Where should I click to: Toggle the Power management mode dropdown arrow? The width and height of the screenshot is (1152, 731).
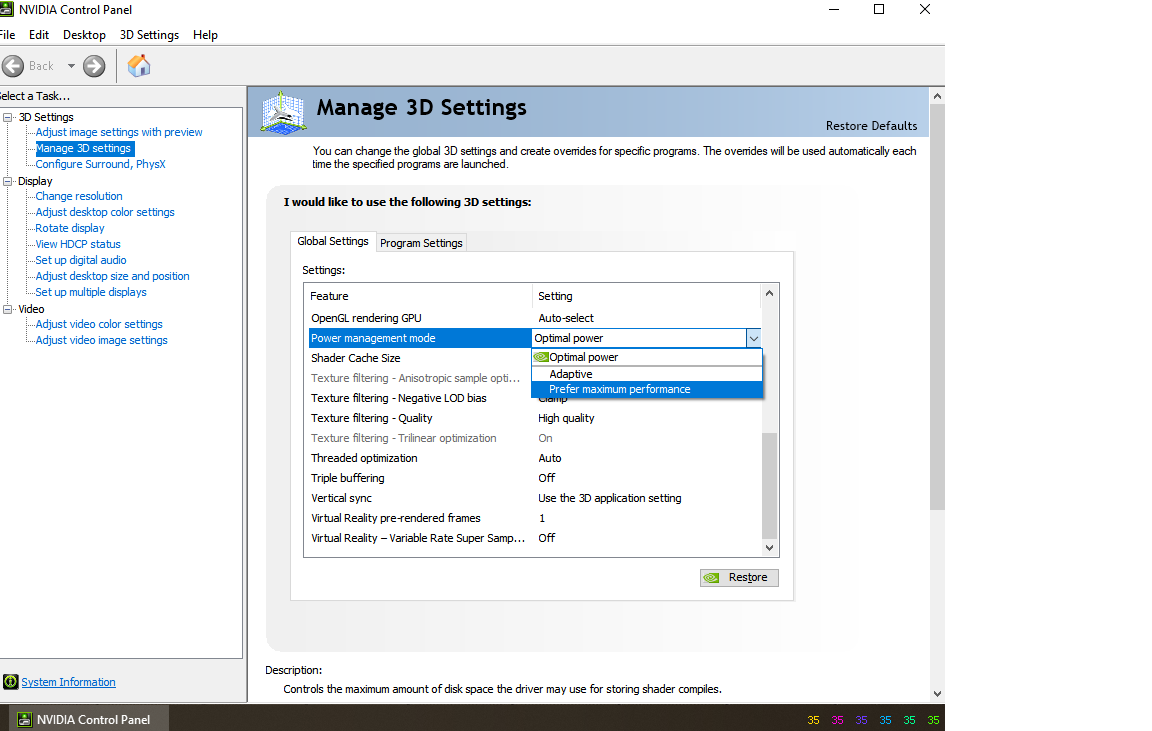754,339
